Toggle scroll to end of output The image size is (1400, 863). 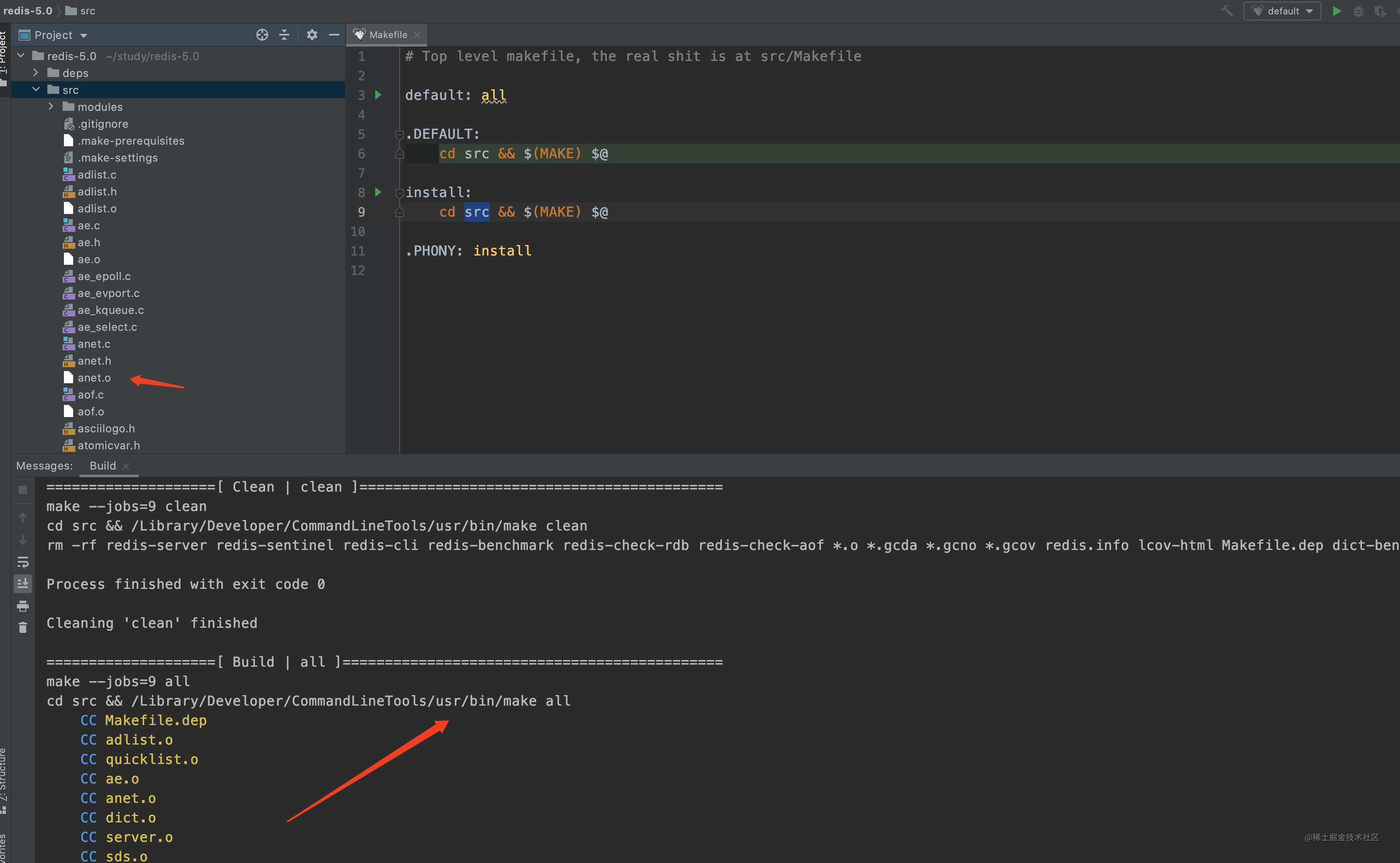point(23,583)
